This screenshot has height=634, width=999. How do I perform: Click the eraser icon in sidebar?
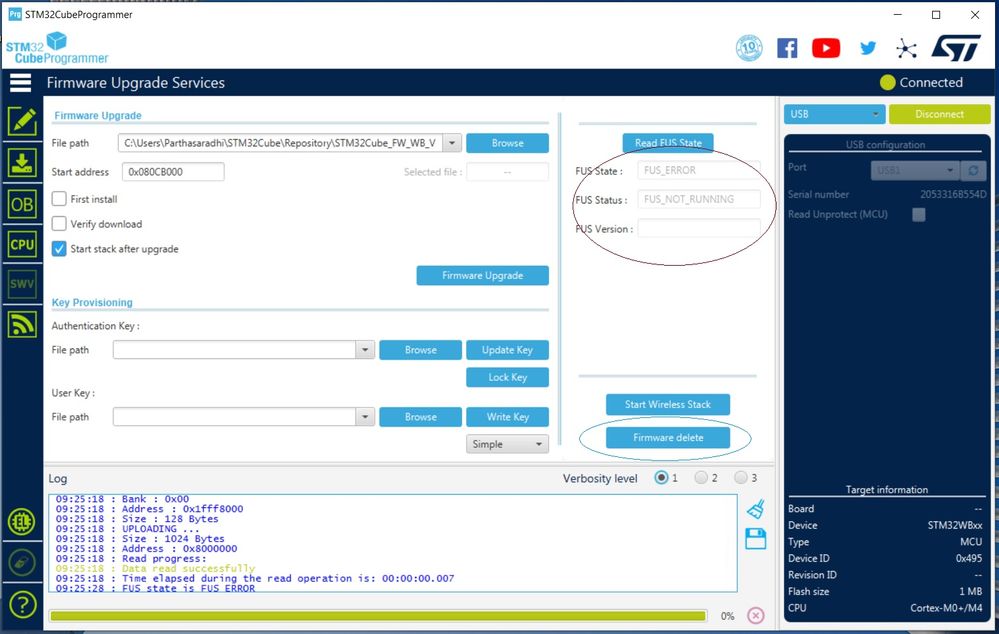(x=22, y=563)
